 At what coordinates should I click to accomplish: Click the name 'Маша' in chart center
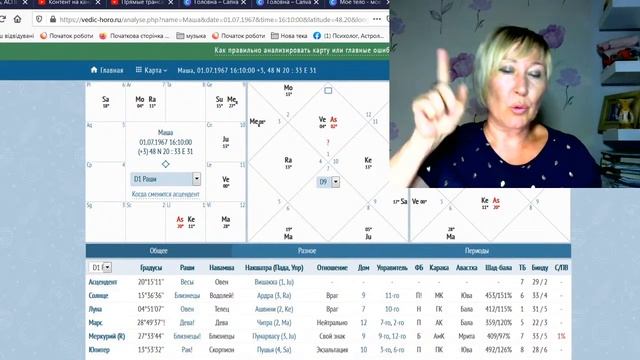point(165,132)
